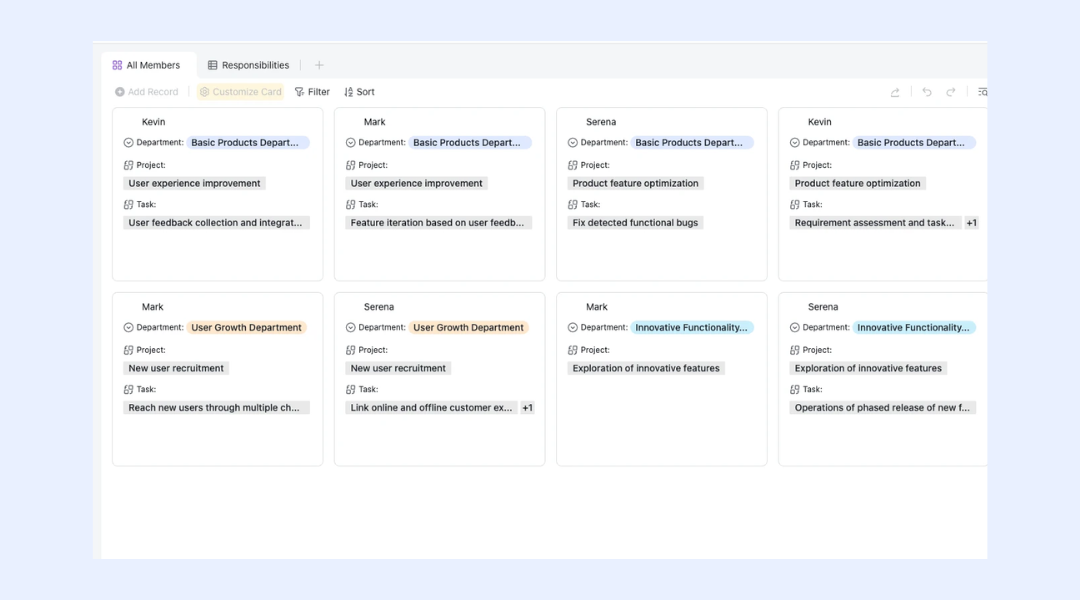The width and height of the screenshot is (1080, 600).
Task: Expand the +1 badge on Serena's Link online task
Action: [x=527, y=408]
